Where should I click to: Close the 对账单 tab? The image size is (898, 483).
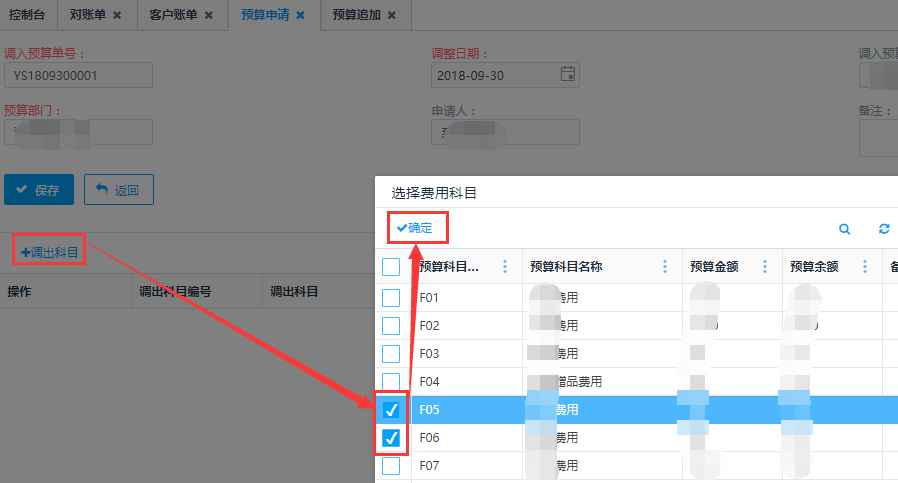pos(117,15)
